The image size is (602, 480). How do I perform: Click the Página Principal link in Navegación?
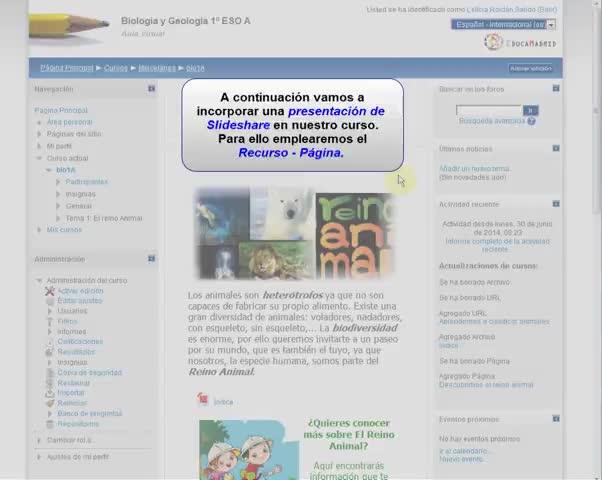pos(61,110)
